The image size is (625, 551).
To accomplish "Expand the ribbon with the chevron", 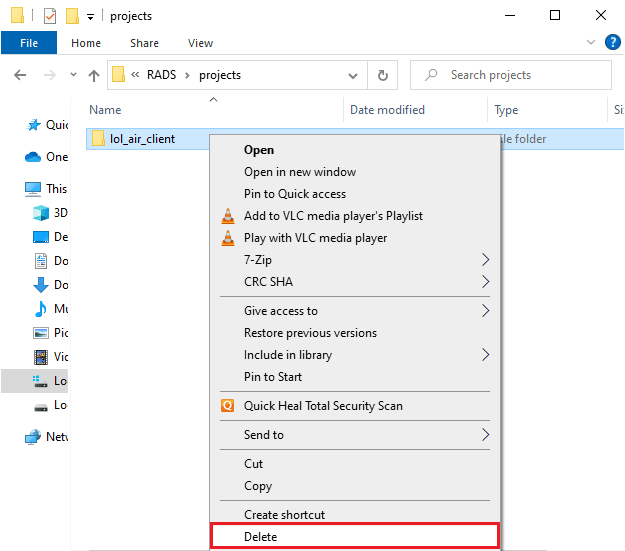I will 591,42.
